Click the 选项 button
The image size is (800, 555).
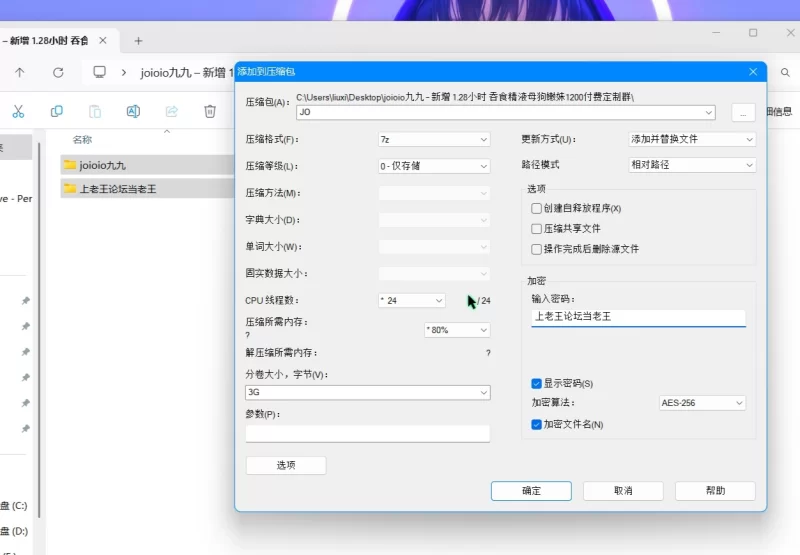coord(286,465)
